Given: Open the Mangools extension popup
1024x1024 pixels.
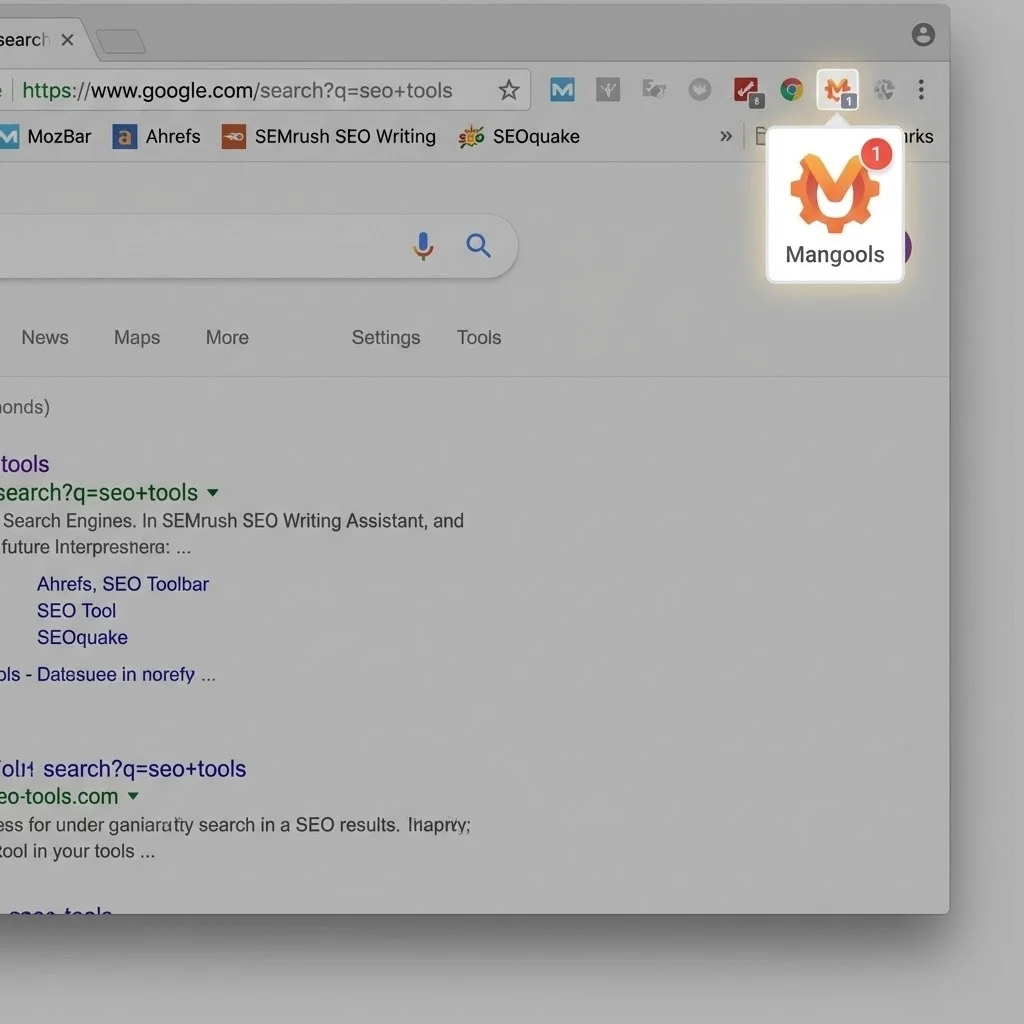Looking at the screenshot, I should pos(837,90).
